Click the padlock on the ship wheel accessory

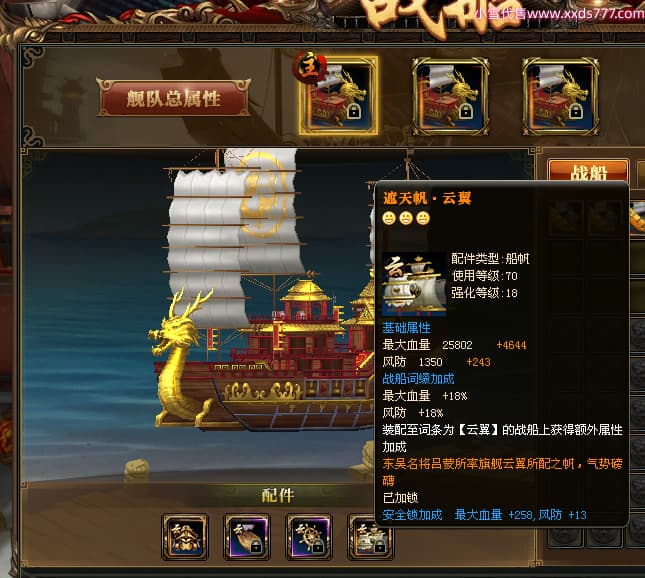point(318,548)
